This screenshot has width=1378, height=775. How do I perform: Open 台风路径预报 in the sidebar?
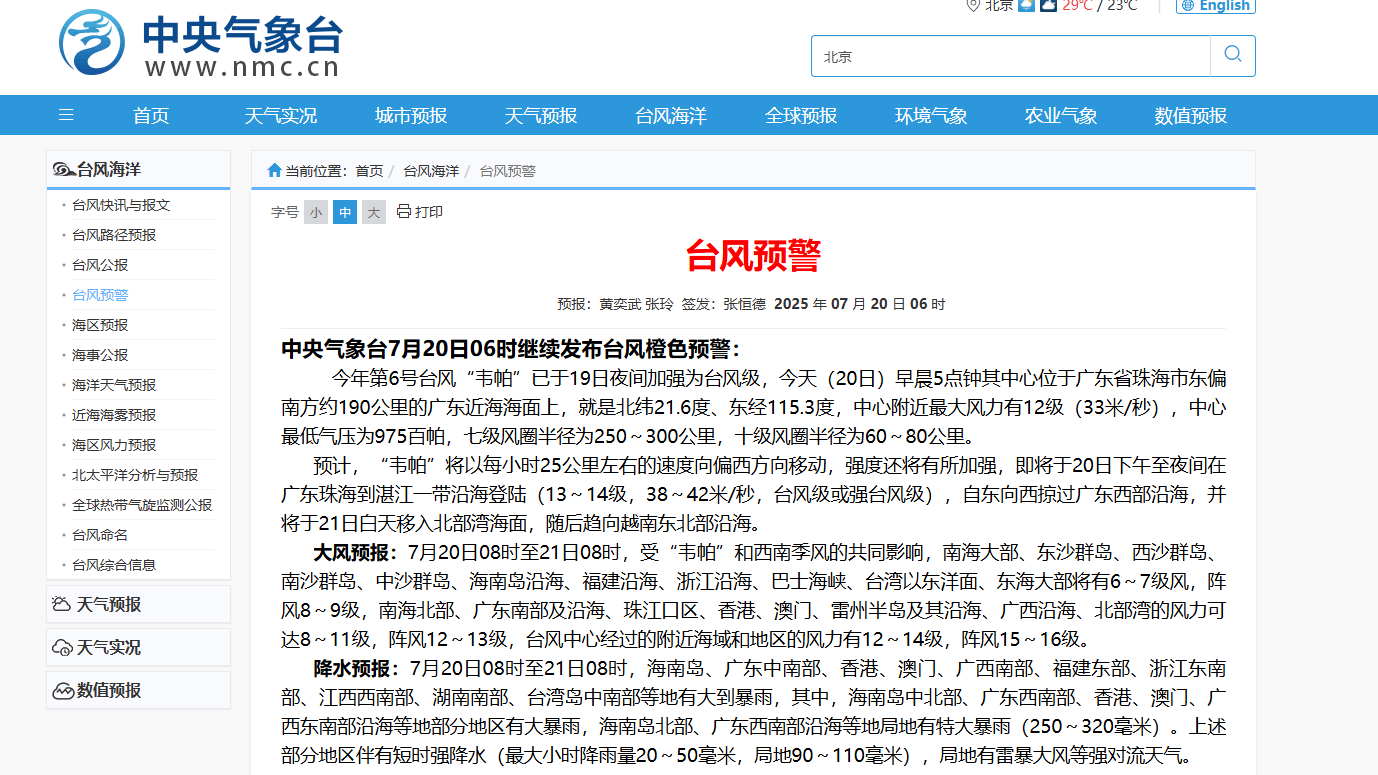click(x=114, y=235)
